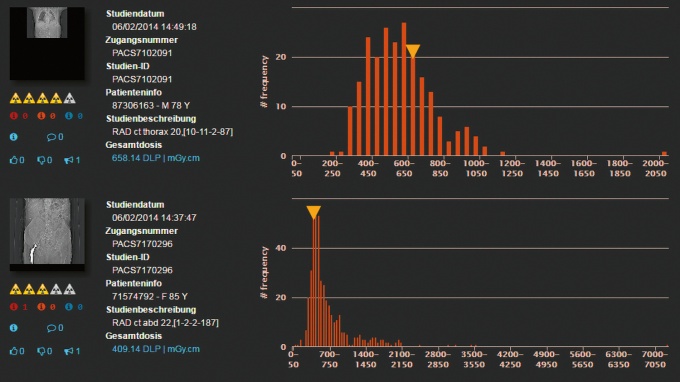Viewport: 680px width, 382px height.
Task: Select fifth radiation rating icon, thorax study
Action: [x=69, y=98]
